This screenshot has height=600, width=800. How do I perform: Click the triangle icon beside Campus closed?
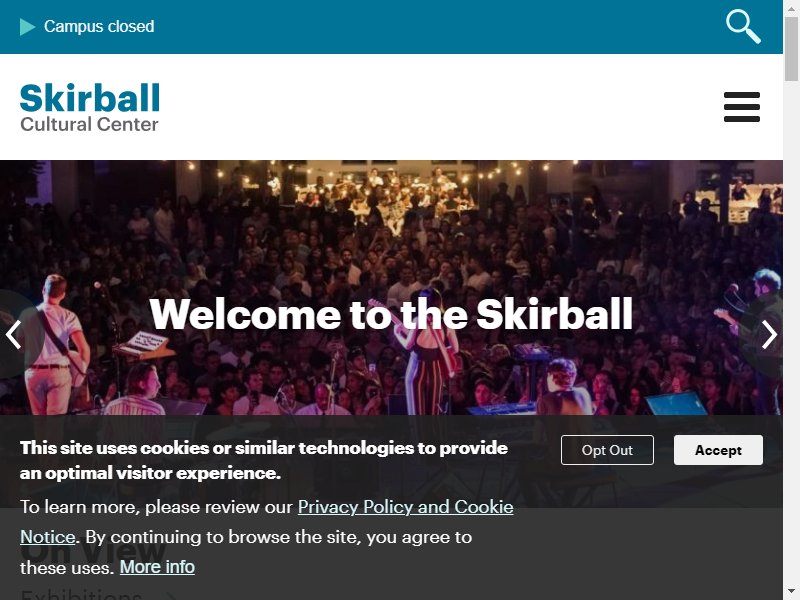click(x=27, y=27)
